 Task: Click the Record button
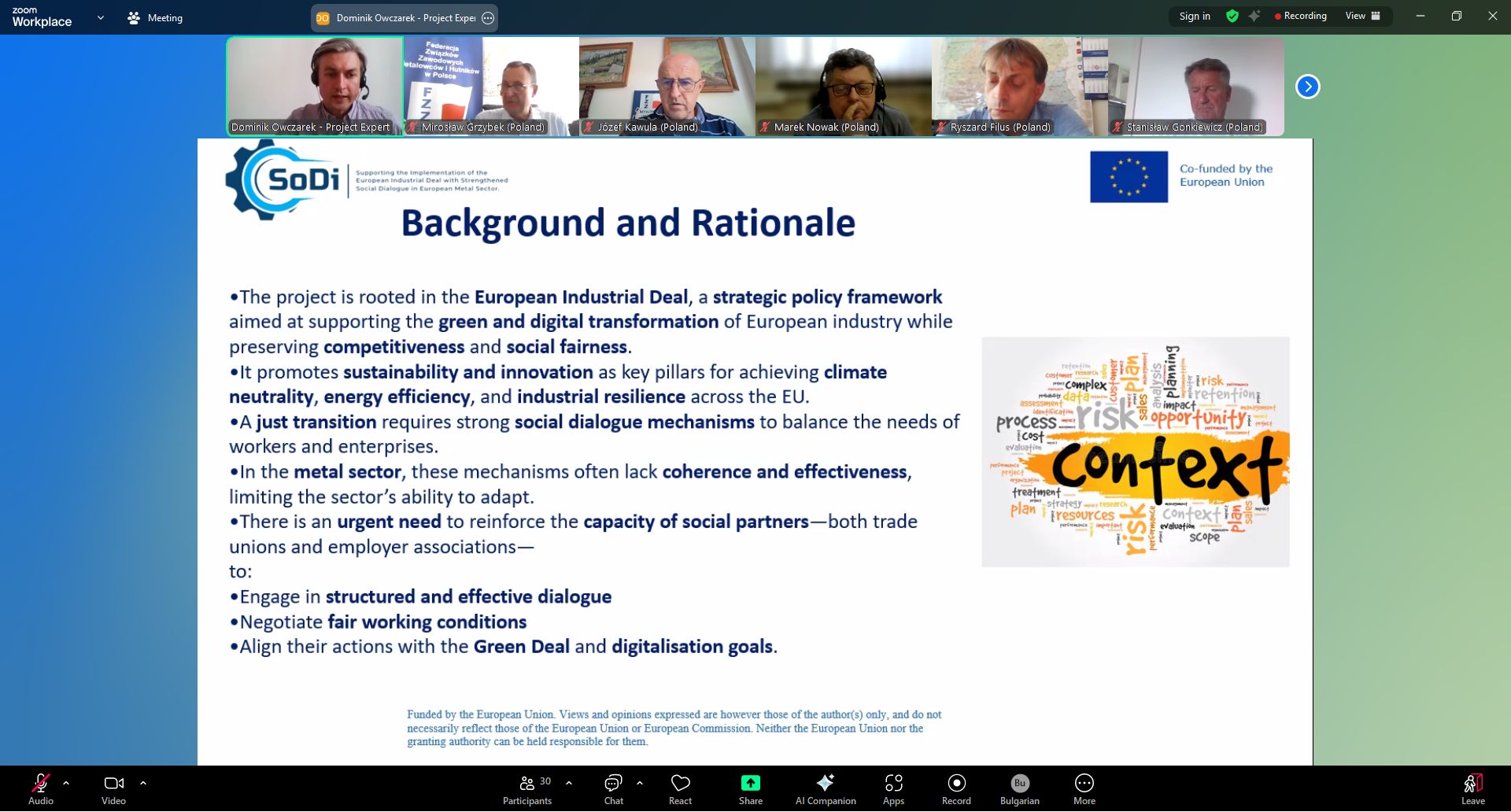pyautogui.click(x=956, y=789)
